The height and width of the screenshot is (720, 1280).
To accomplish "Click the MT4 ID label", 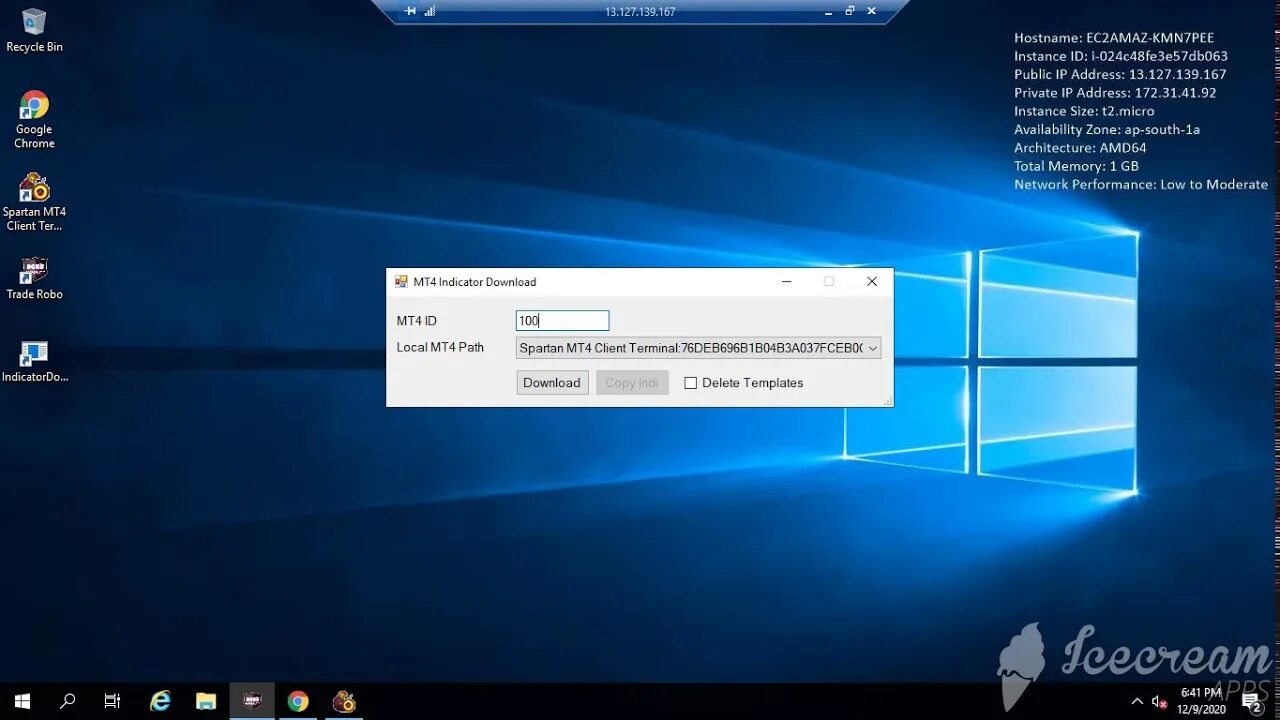I will click(417, 321).
